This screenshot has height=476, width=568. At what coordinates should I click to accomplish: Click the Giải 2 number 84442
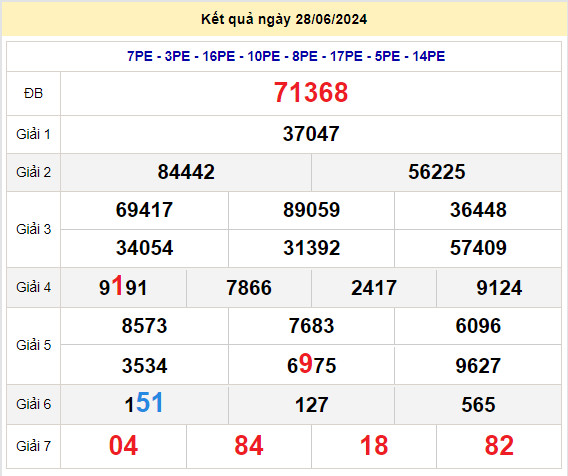coord(186,172)
